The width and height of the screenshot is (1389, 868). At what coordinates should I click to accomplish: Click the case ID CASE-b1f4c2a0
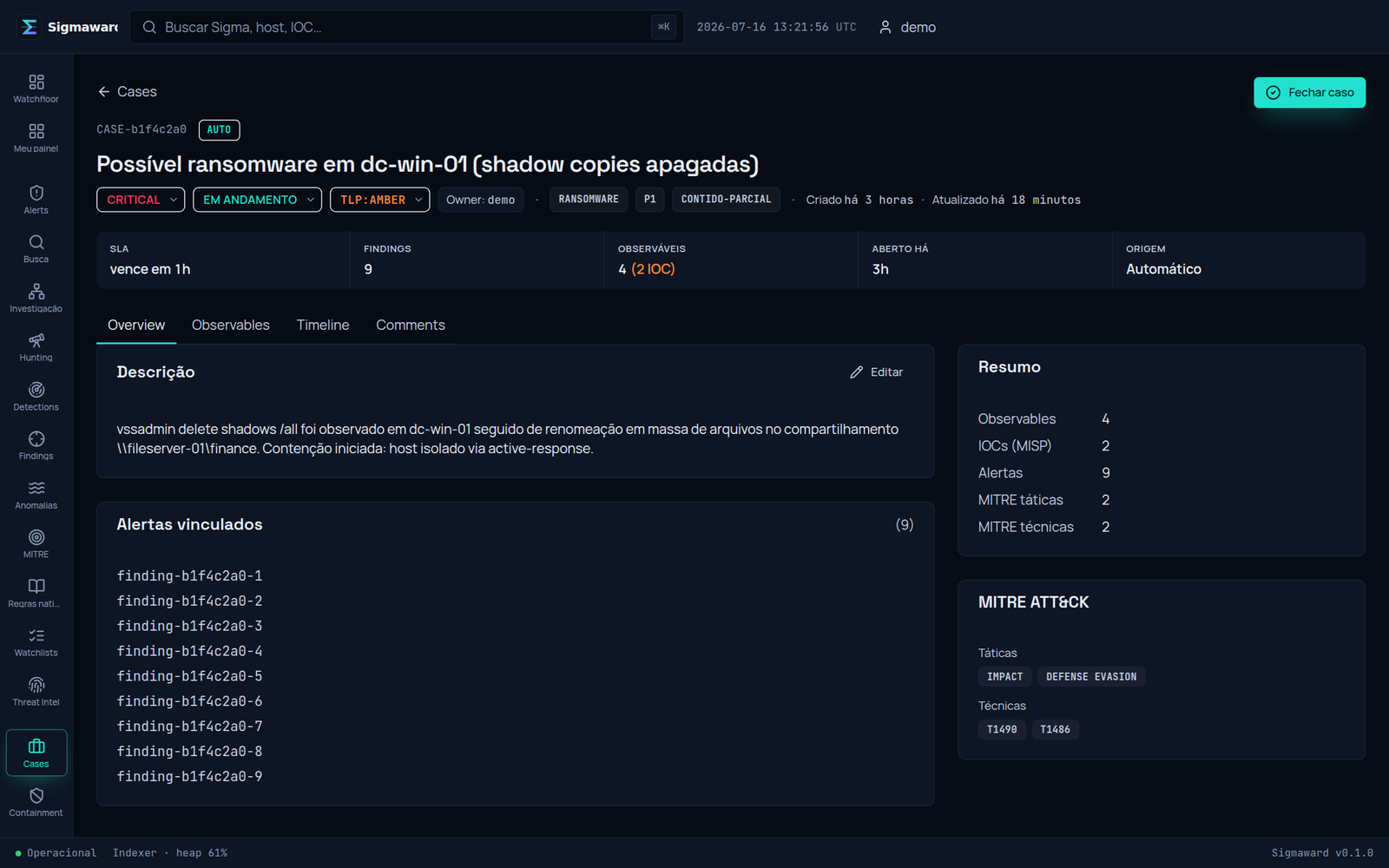142,130
